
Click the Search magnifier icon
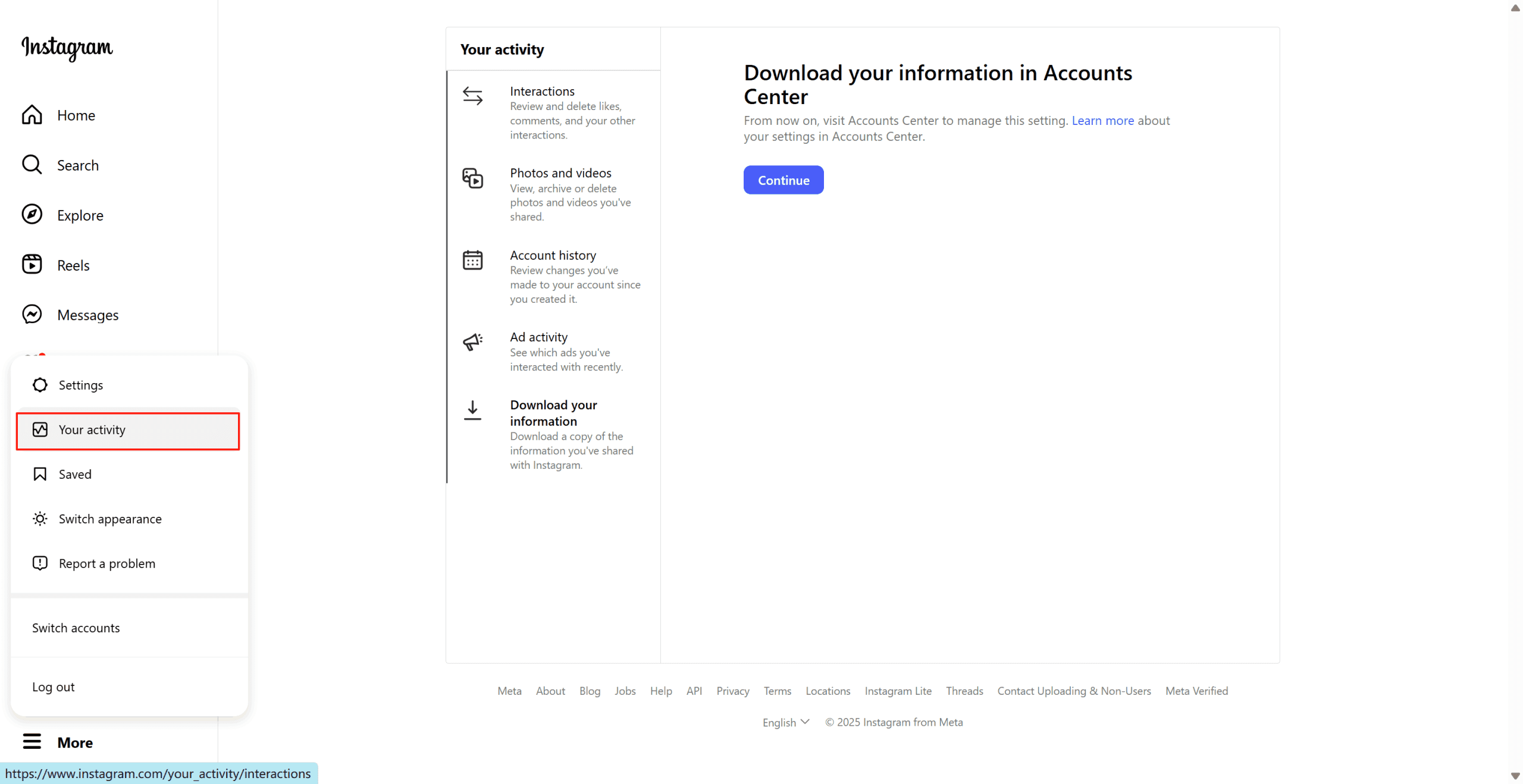32,165
